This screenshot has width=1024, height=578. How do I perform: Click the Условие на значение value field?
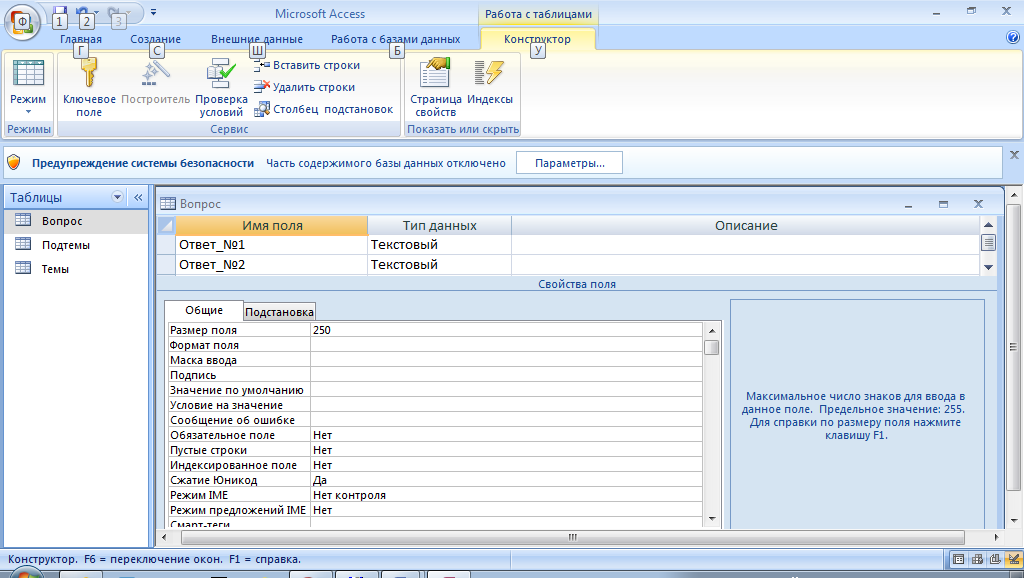(506, 406)
